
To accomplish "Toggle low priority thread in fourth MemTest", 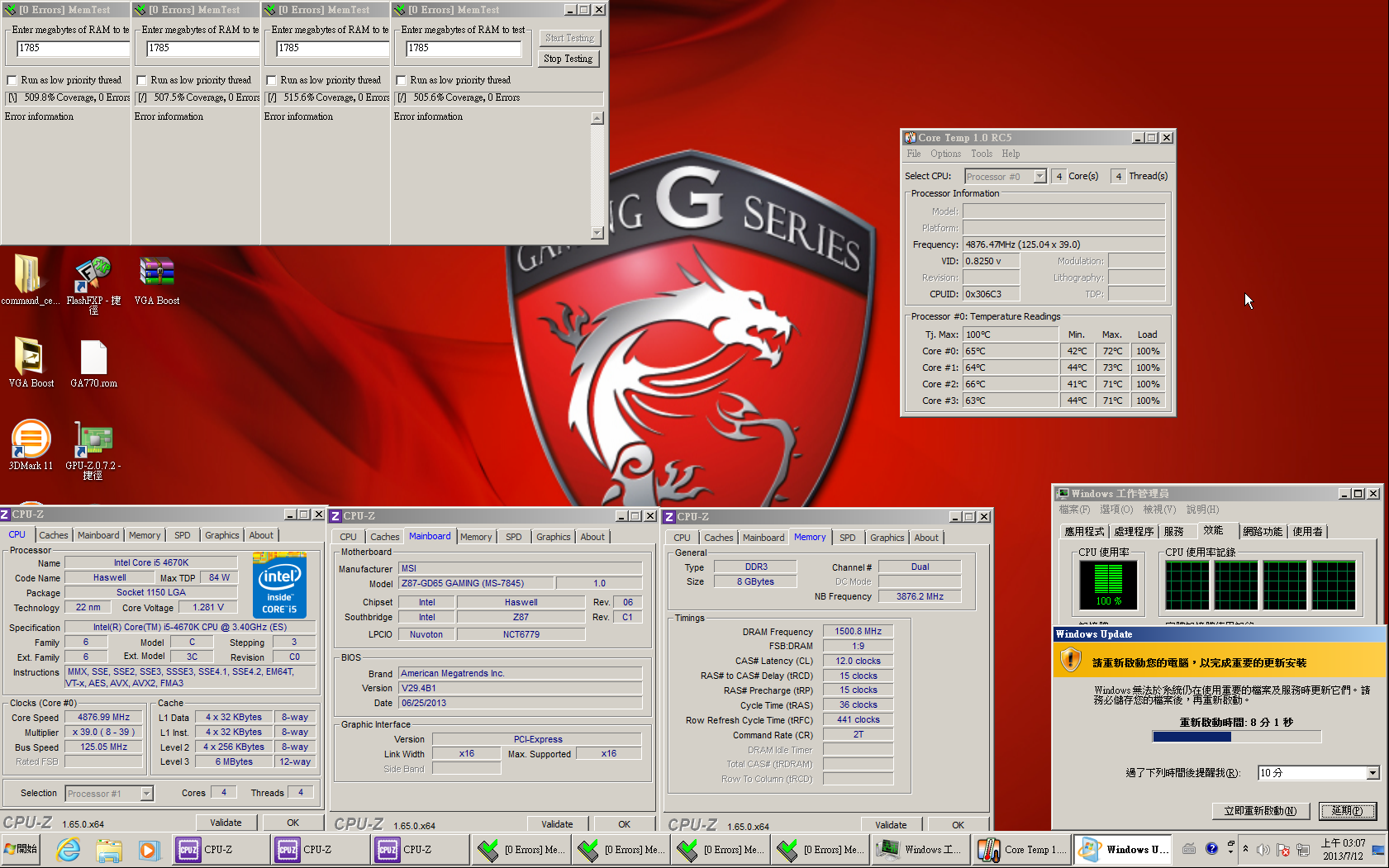I will (402, 80).
